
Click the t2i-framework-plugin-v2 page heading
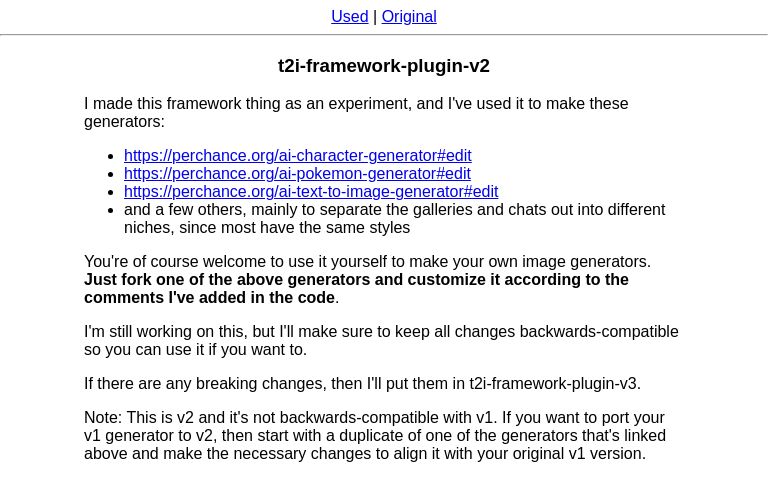point(384,66)
